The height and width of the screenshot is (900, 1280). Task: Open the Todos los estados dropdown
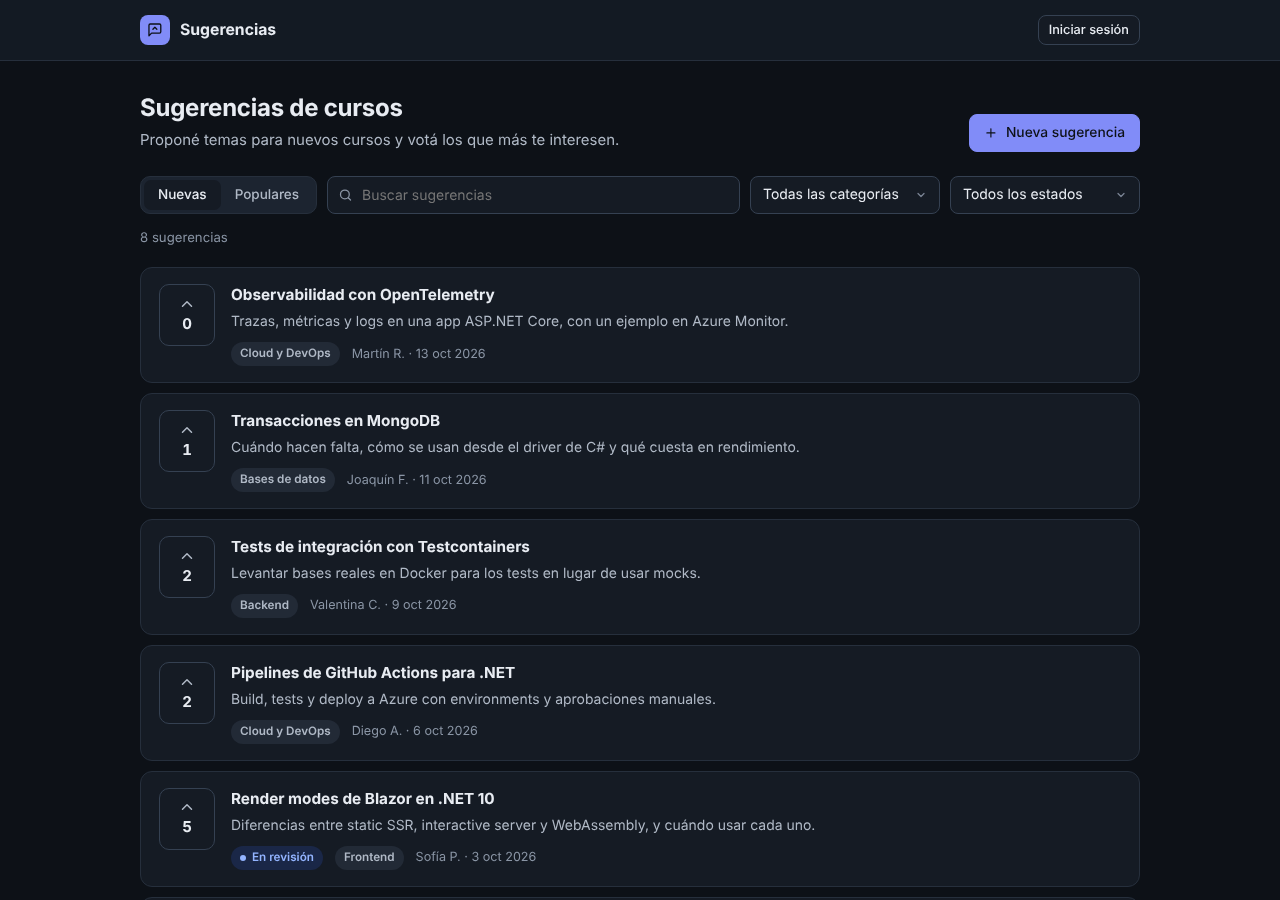pyautogui.click(x=1045, y=195)
